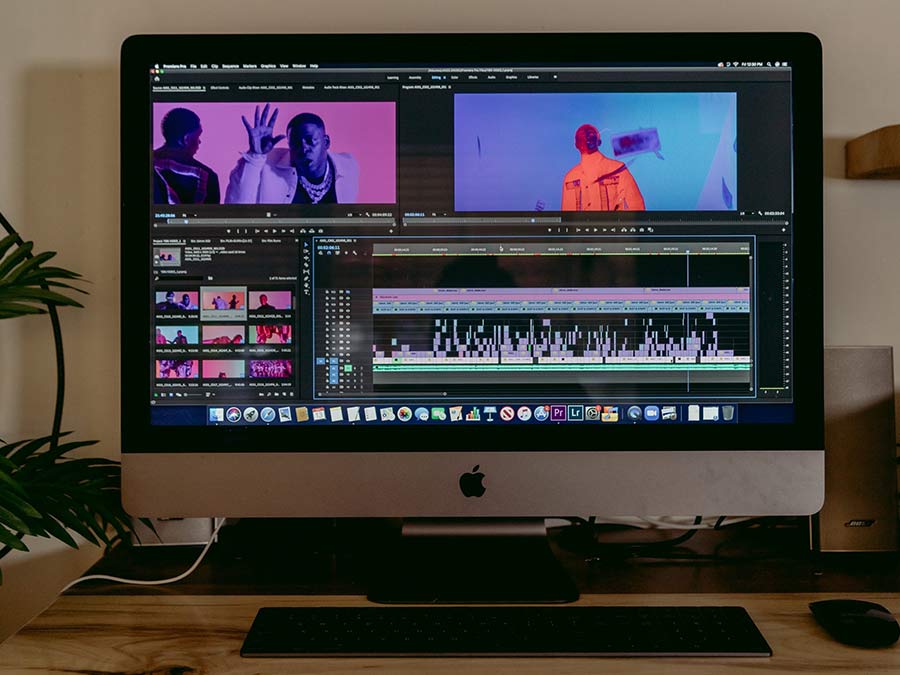
Task: Open the File menu
Action: (192, 66)
